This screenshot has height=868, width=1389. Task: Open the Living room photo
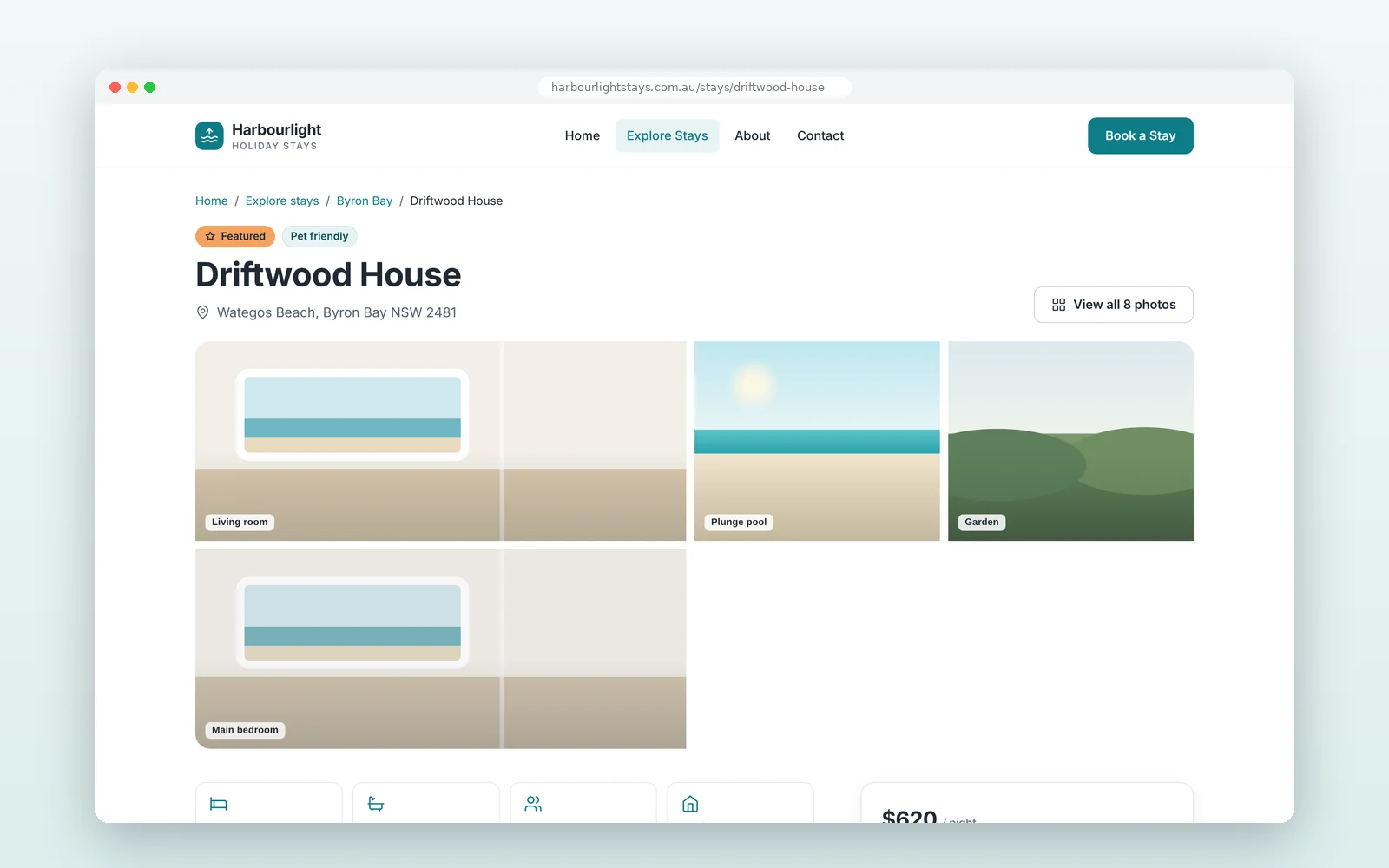(x=440, y=441)
